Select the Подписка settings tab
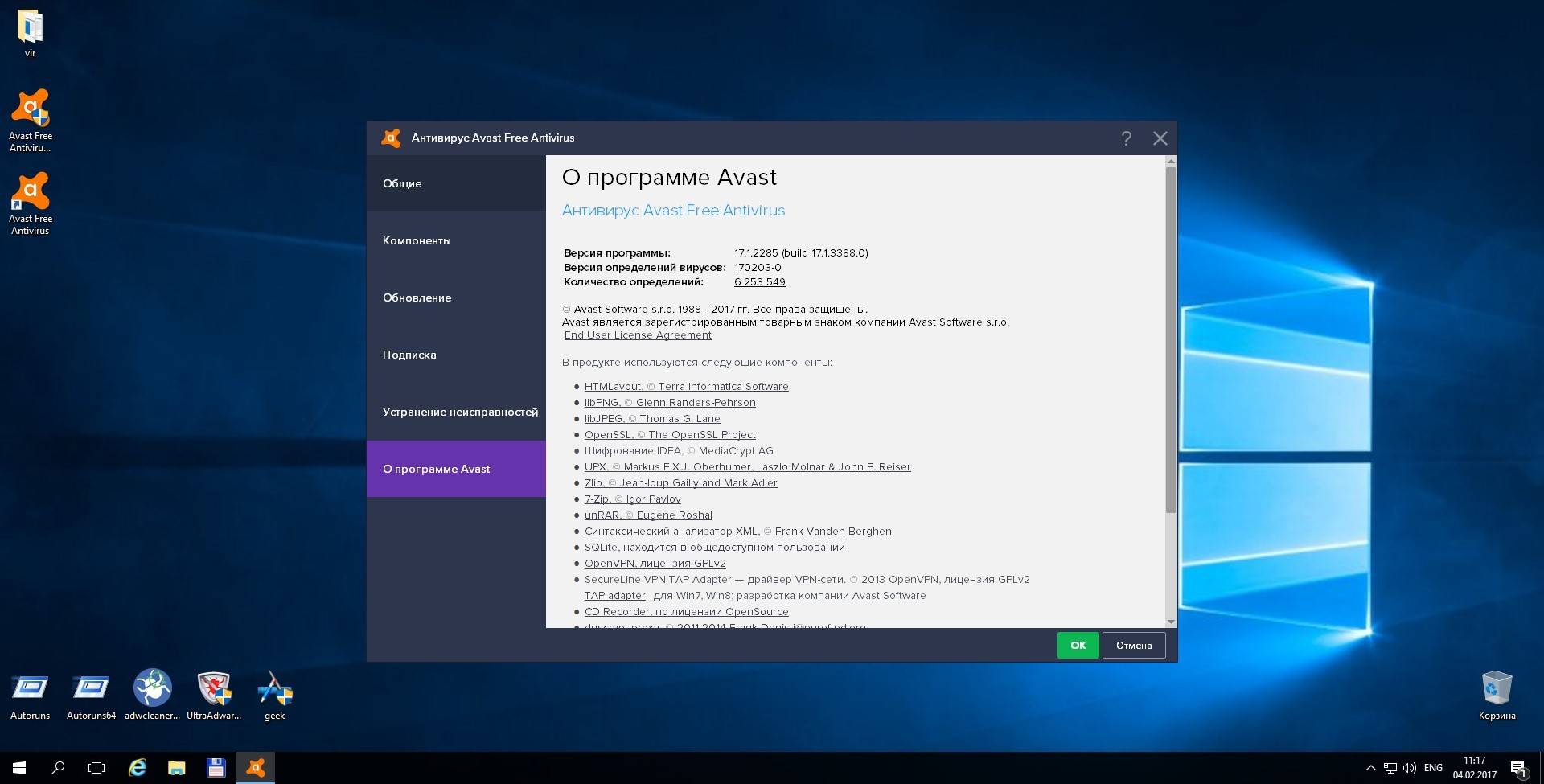Screen dimensions: 1544x784 click(x=456, y=355)
